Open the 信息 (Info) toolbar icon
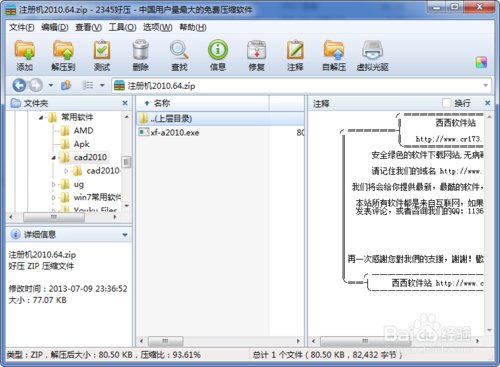The height and width of the screenshot is (367, 500). (218, 50)
